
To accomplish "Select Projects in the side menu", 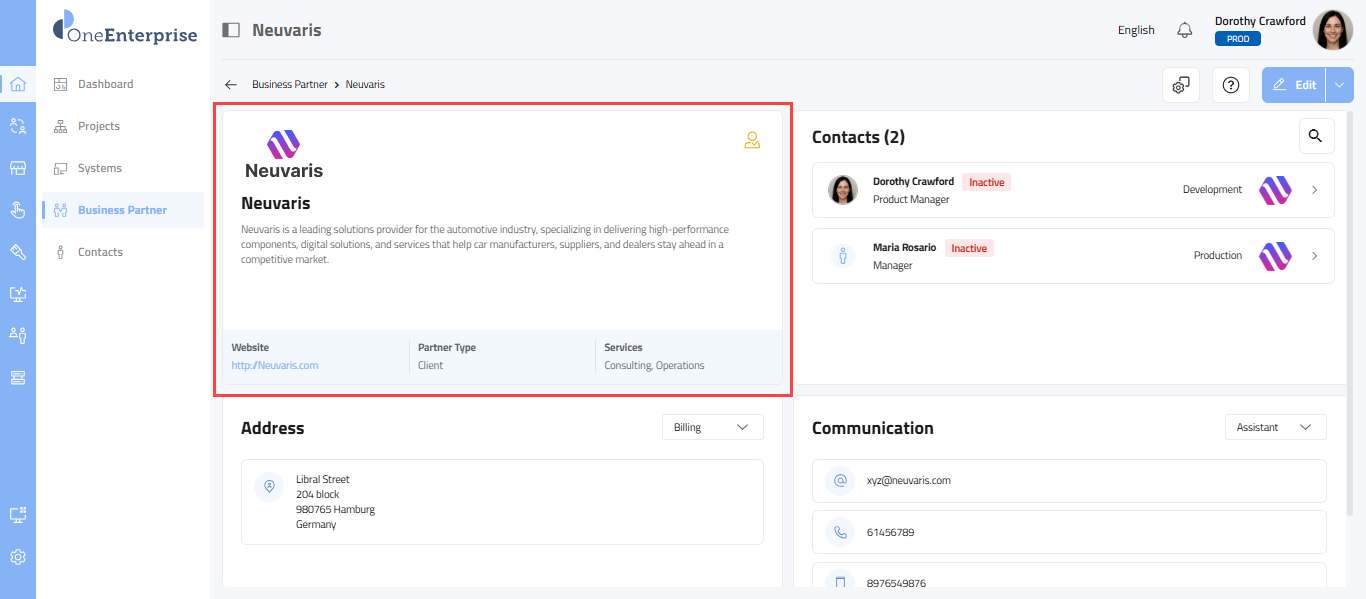I will click(99, 126).
